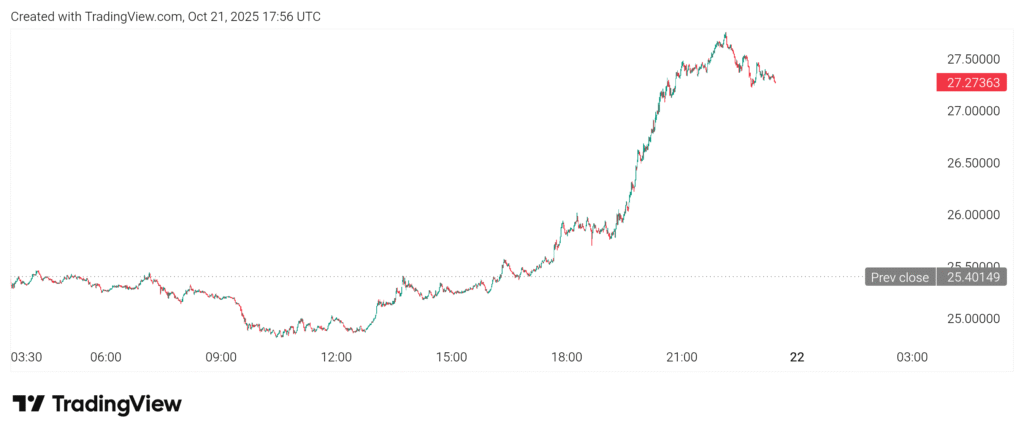
Task: Click the "22" date marker on time axis
Action: coord(797,356)
